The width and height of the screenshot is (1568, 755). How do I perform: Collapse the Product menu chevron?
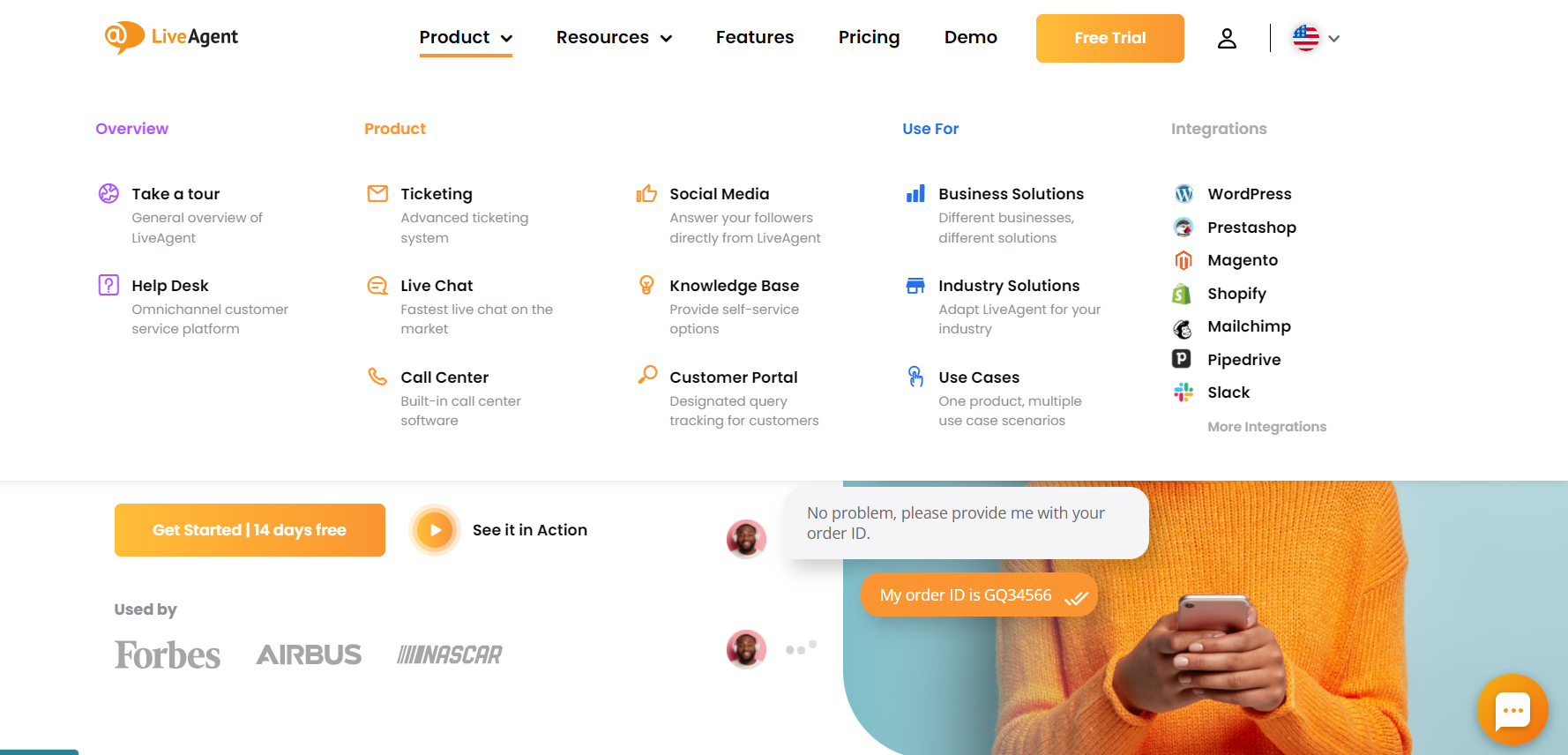point(506,38)
